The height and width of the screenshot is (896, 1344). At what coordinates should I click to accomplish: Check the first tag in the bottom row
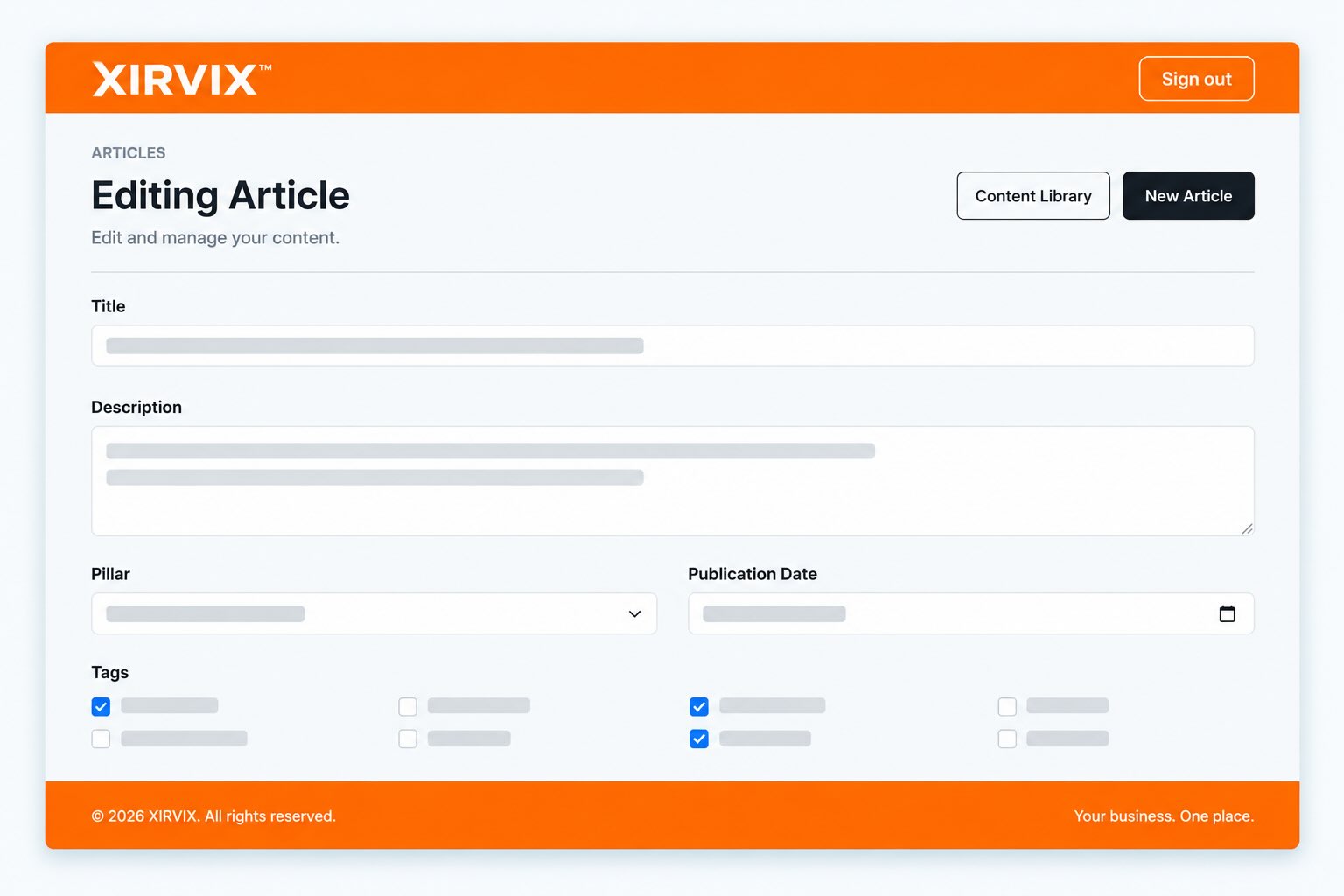pos(101,738)
